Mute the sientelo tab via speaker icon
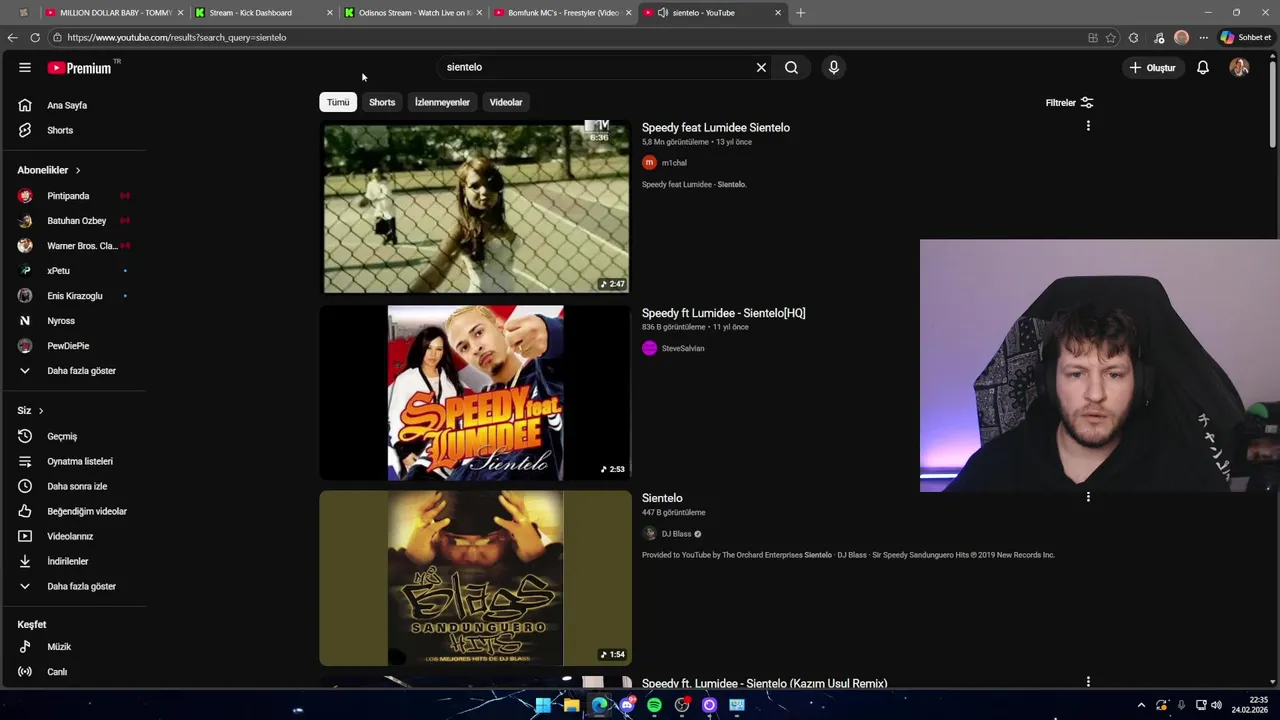 (x=663, y=13)
